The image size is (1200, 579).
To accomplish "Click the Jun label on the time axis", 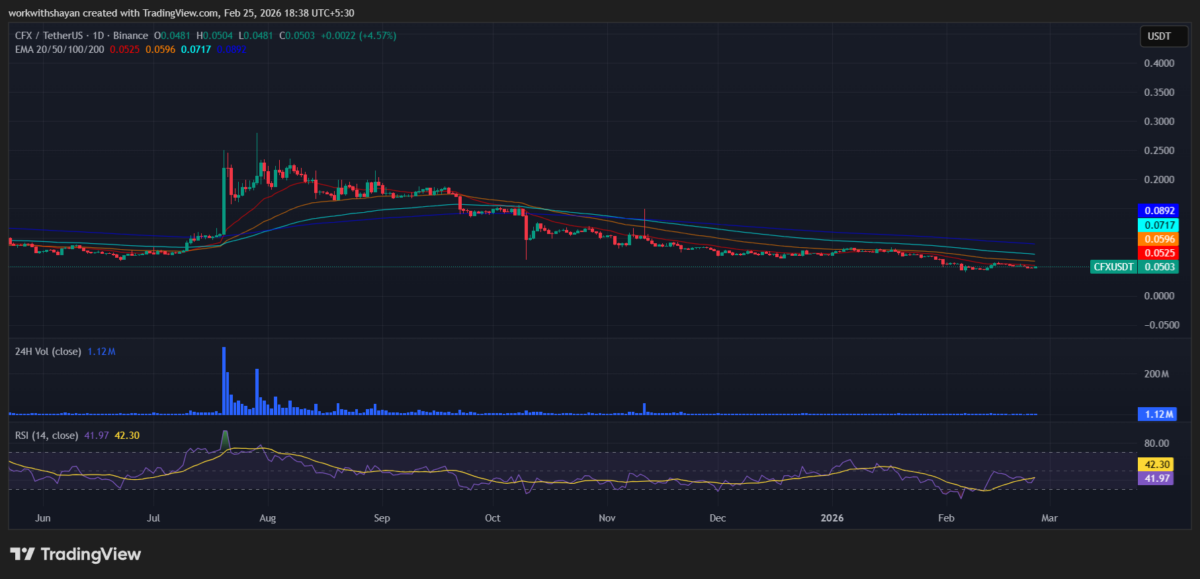I will coord(43,518).
